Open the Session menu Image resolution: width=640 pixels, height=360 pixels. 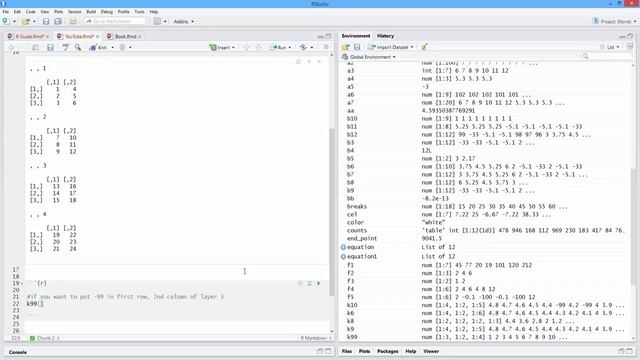tap(75, 12)
